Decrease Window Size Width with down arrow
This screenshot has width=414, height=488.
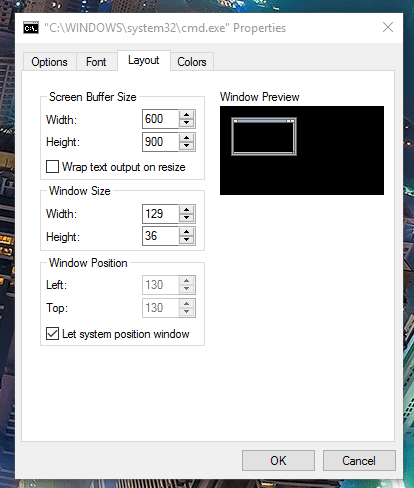click(x=186, y=218)
